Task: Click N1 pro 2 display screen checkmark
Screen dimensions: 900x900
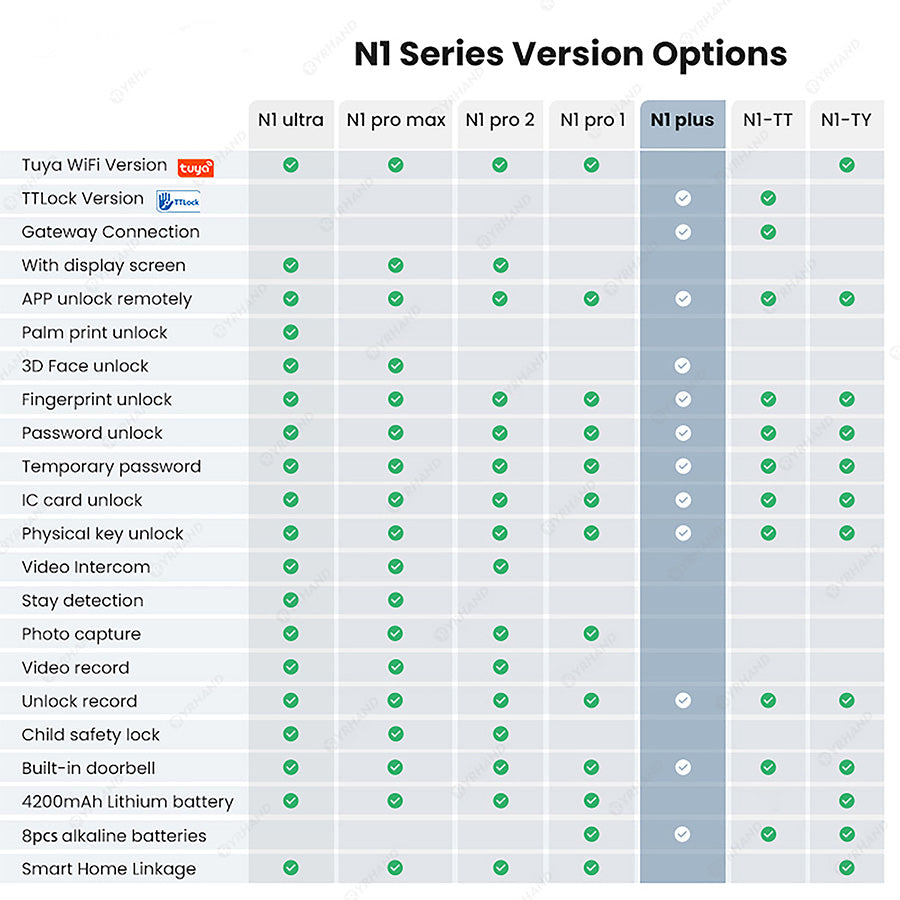Action: coord(500,265)
